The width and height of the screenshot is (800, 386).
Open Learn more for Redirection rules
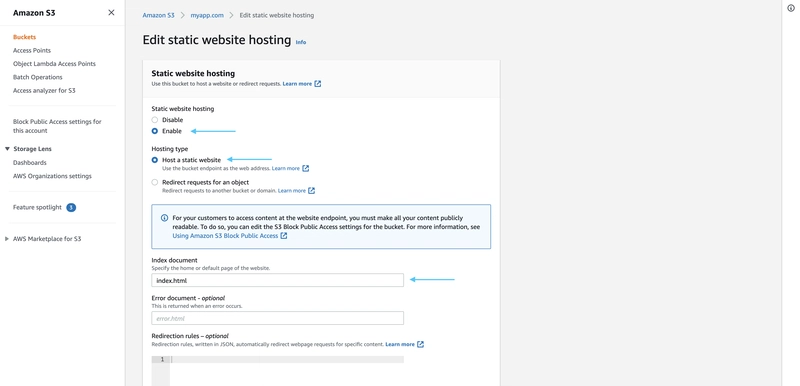(400, 344)
